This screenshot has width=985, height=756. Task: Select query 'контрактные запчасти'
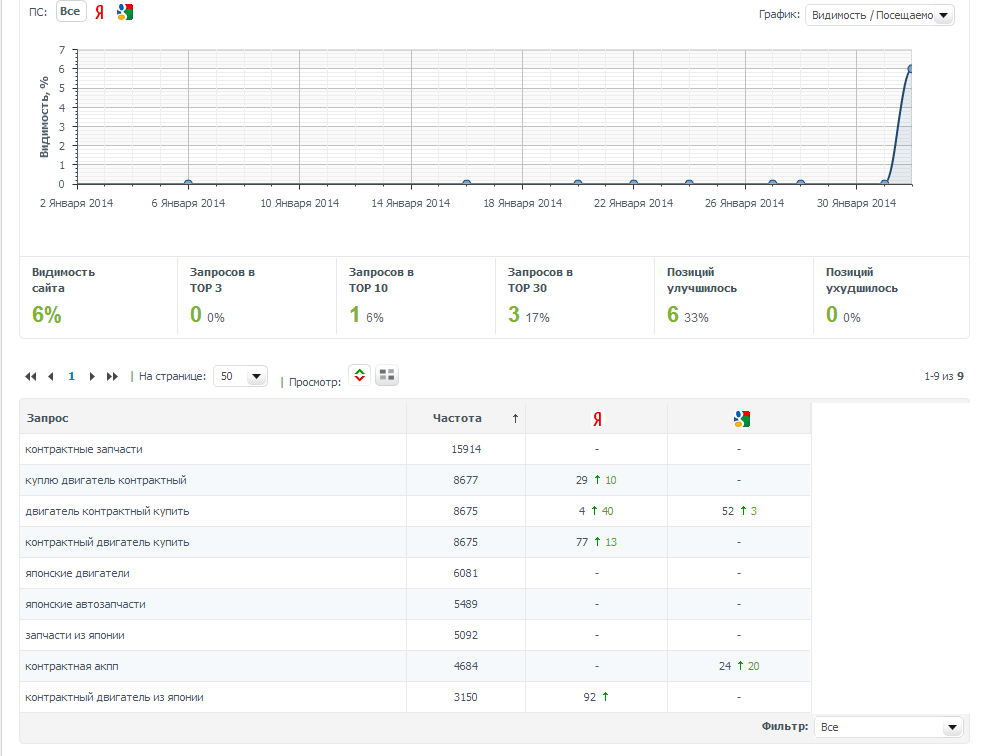[84, 449]
